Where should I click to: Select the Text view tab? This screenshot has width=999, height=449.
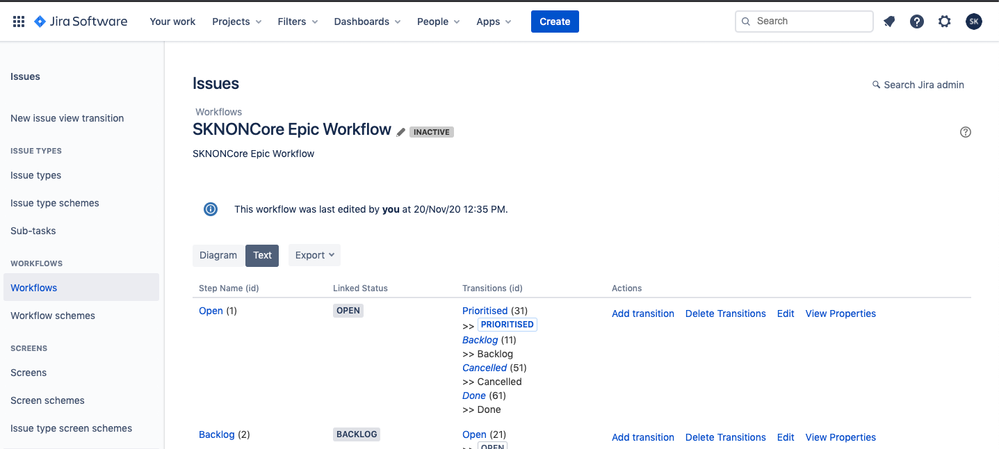262,255
